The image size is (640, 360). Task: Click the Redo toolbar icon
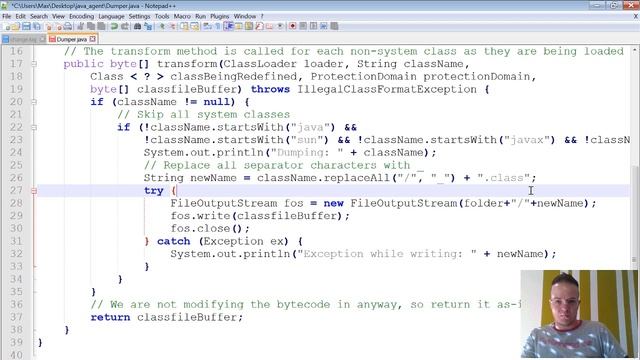coord(124,26)
